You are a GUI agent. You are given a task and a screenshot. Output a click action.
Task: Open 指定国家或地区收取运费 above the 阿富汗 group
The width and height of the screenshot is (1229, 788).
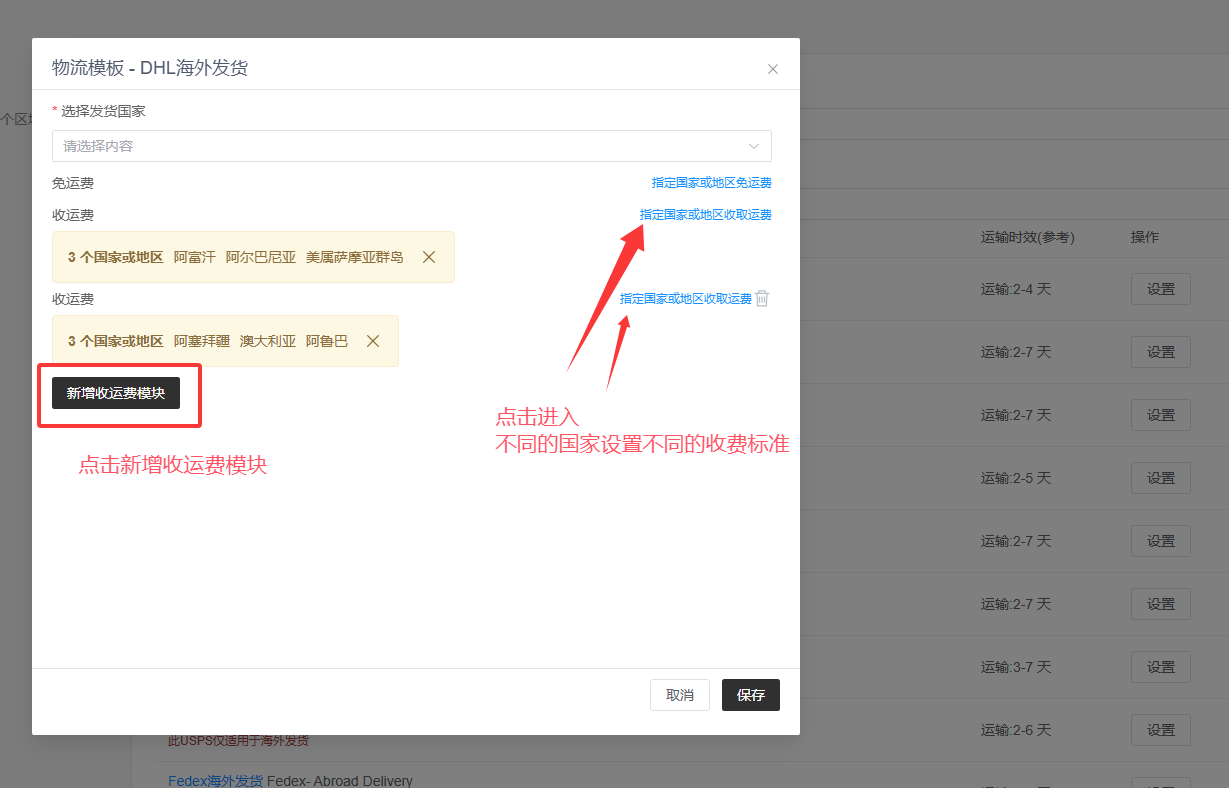point(705,215)
